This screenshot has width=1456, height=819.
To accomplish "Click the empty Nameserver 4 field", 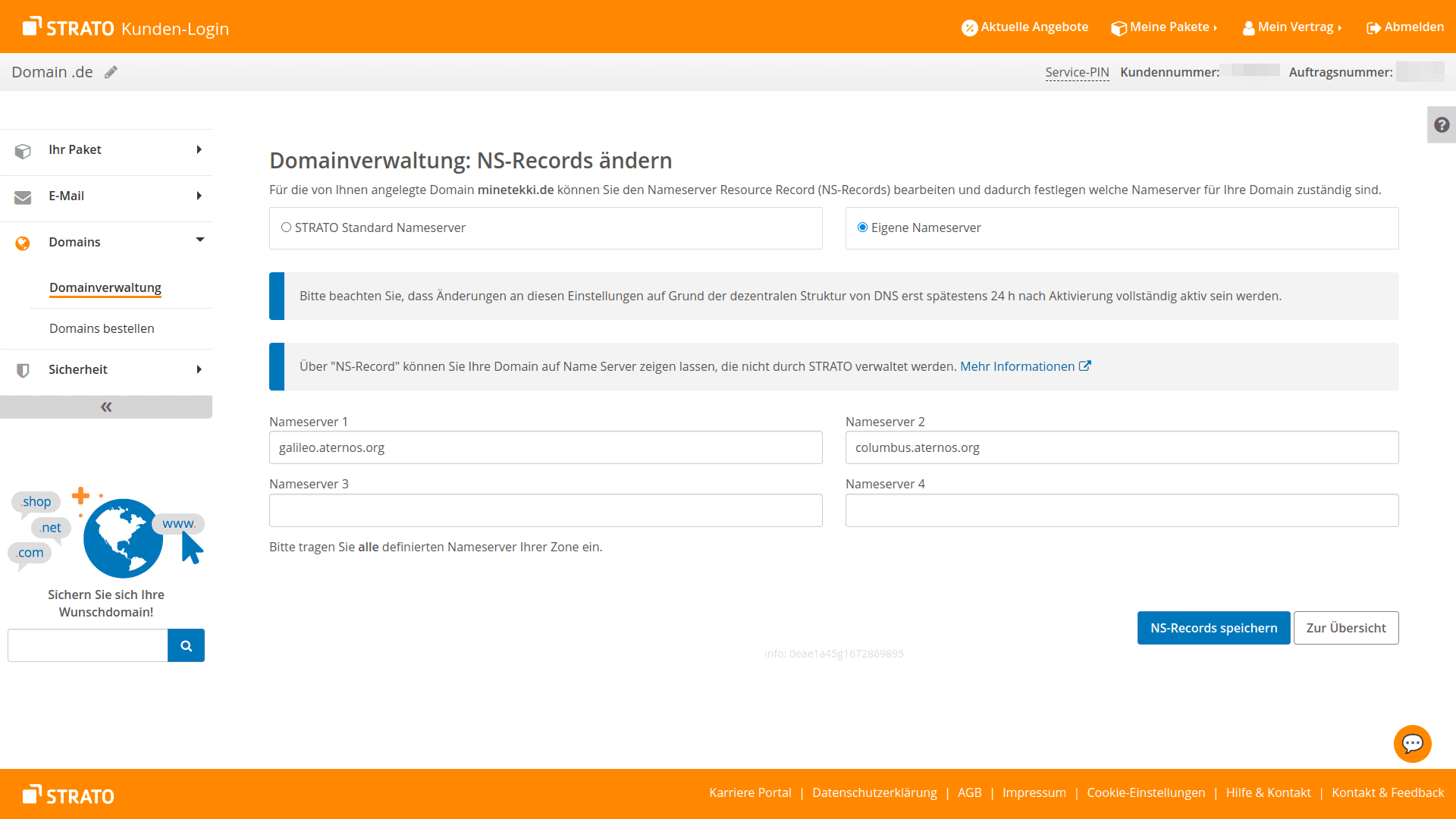I will click(1122, 510).
